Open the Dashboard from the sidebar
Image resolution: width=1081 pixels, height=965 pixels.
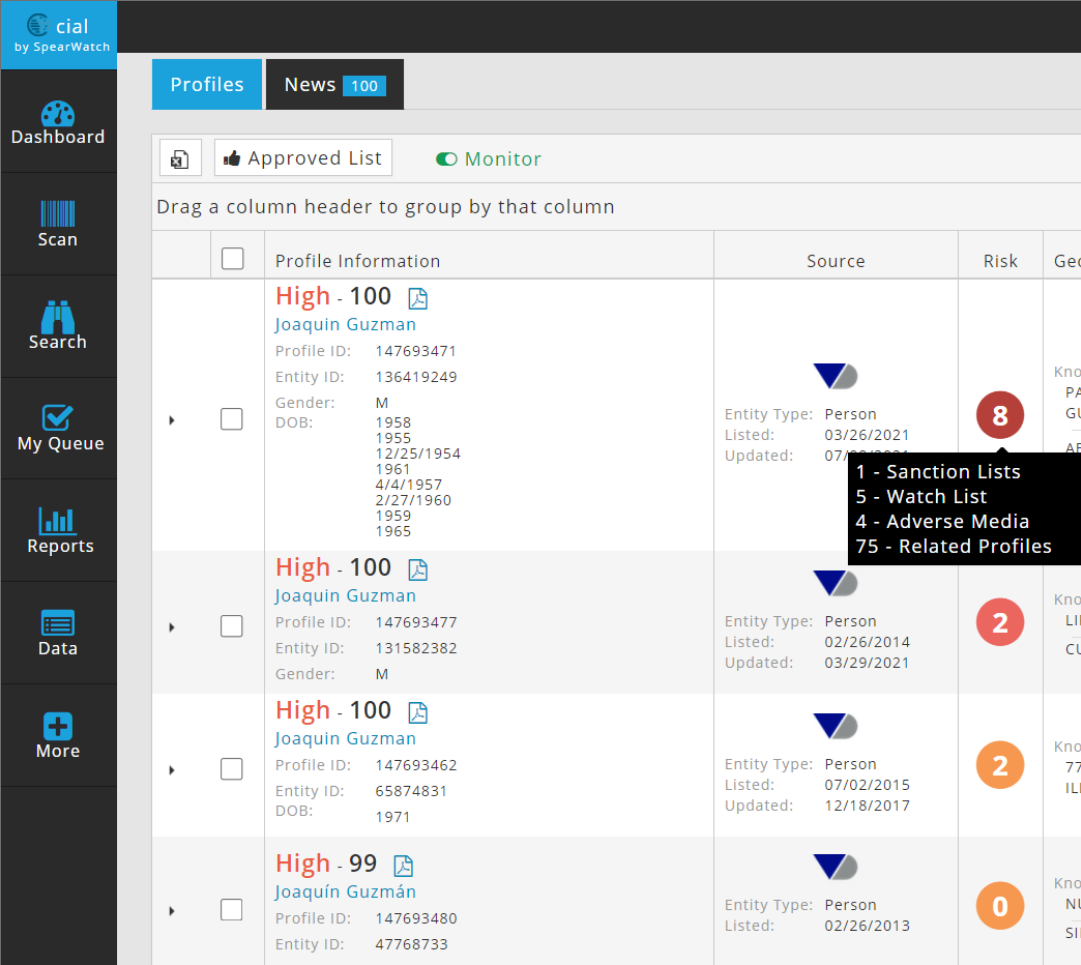[x=58, y=123]
